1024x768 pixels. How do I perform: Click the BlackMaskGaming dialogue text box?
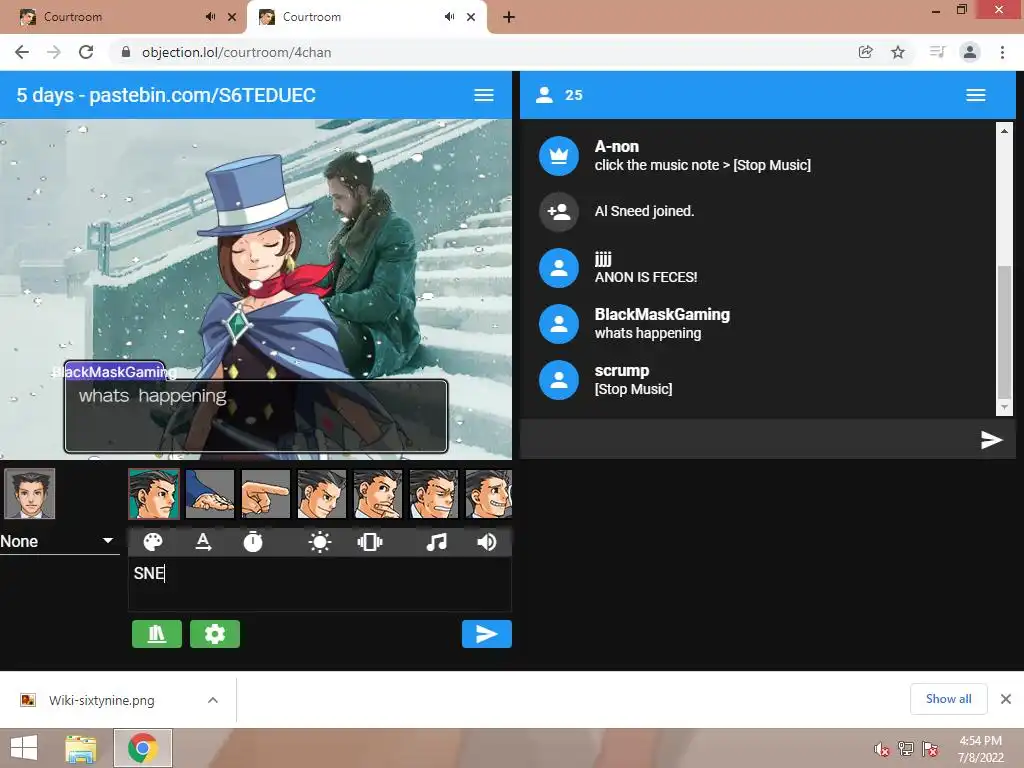coord(256,416)
